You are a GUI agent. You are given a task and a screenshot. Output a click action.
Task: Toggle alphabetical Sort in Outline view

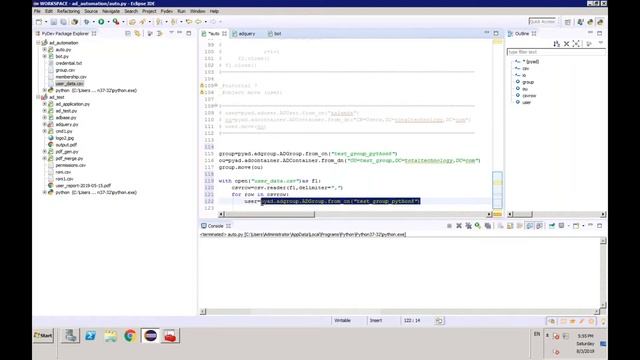[x=556, y=44]
